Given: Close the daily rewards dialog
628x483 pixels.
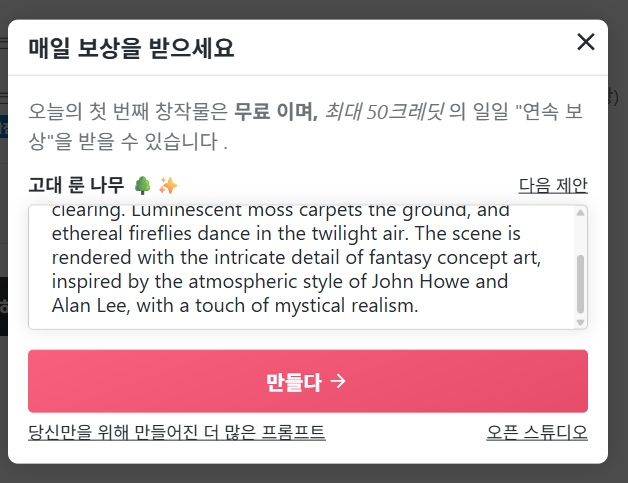Looking at the screenshot, I should 585,42.
